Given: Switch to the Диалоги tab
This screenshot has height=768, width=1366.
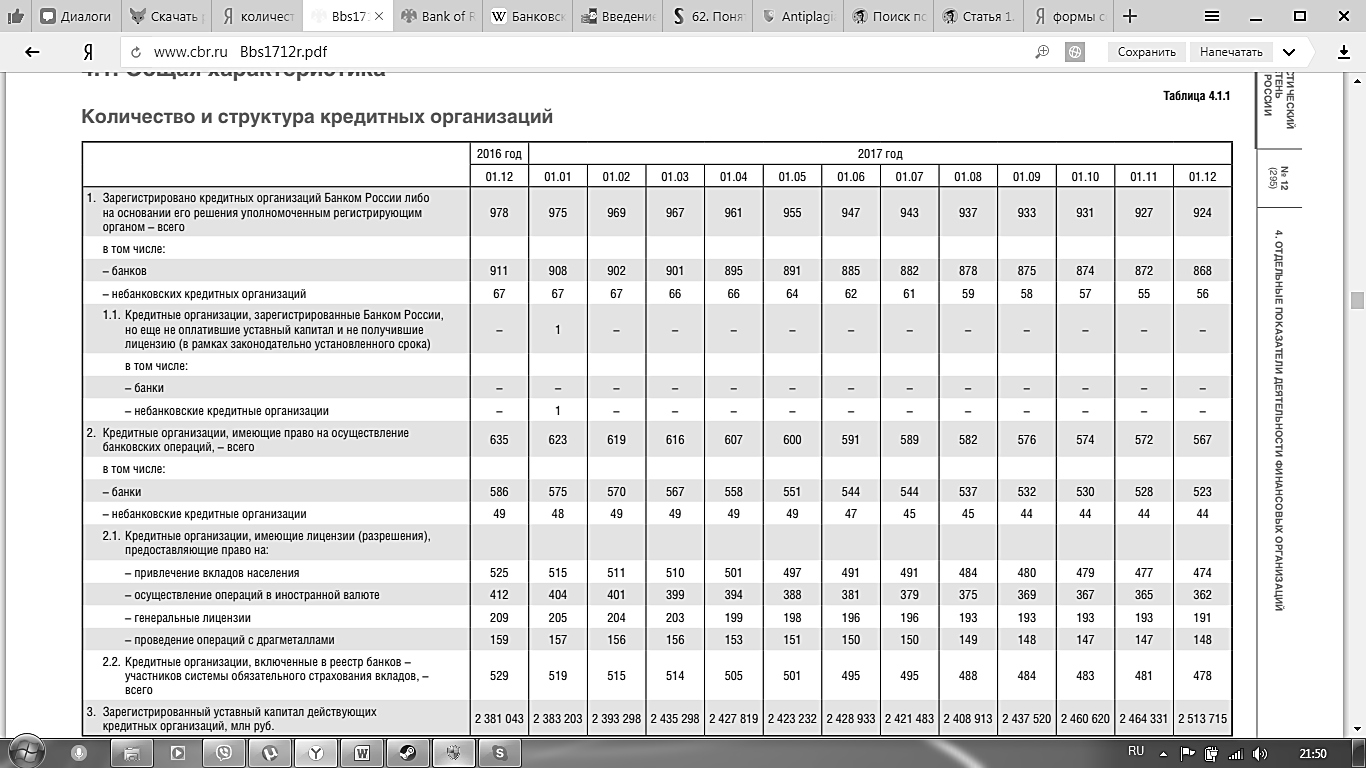Looking at the screenshot, I should [x=76, y=16].
